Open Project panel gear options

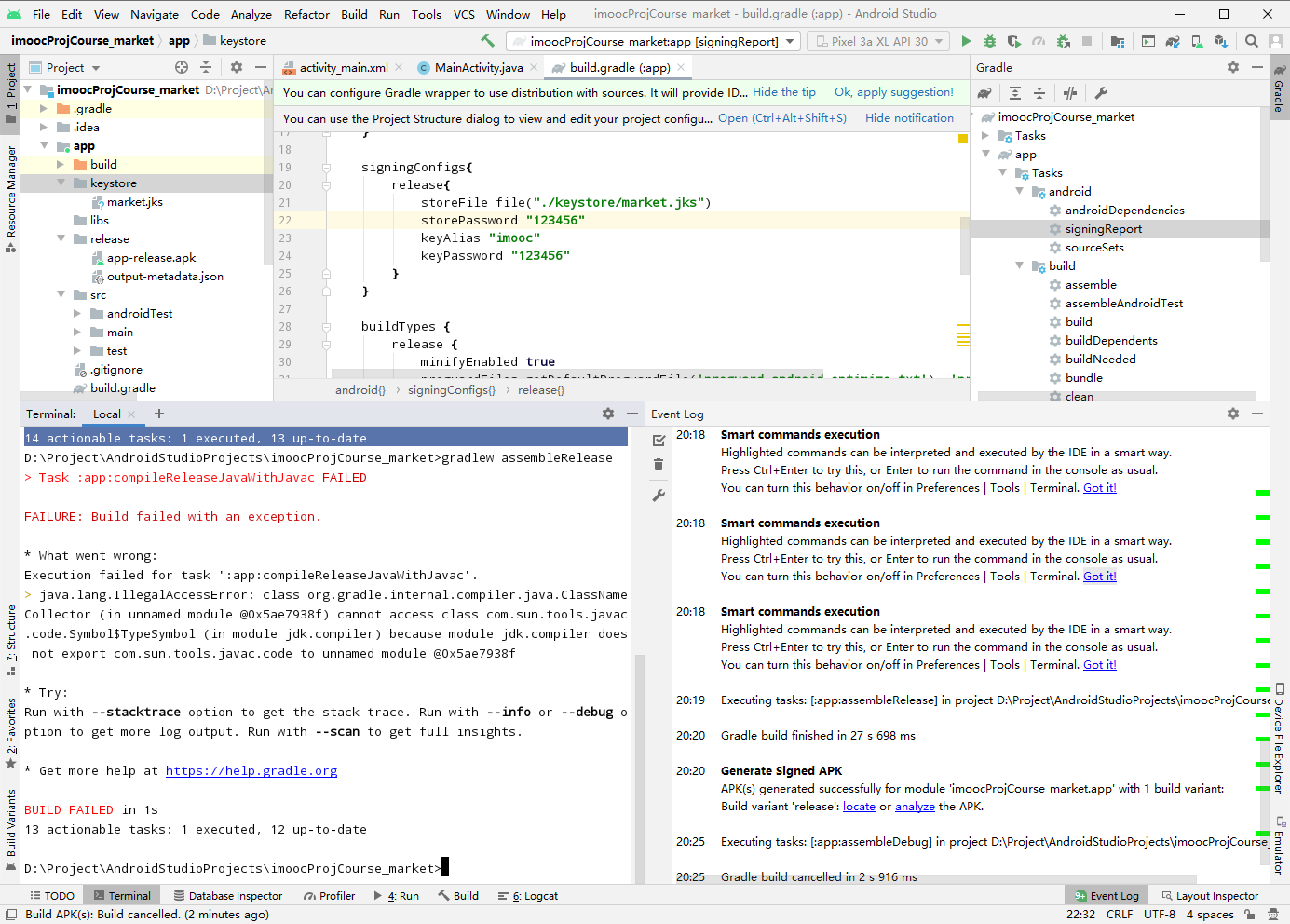(237, 67)
